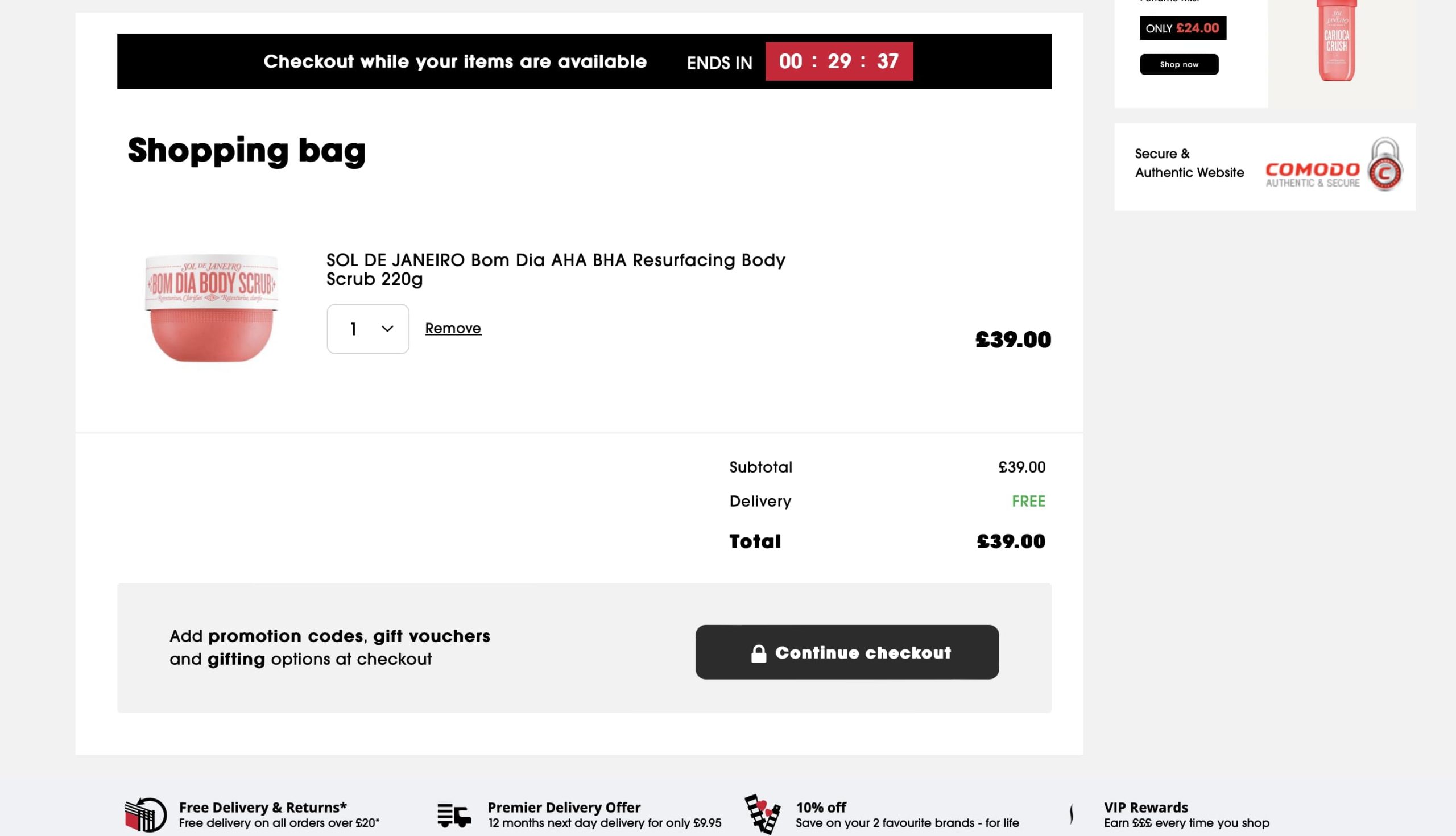Expand the quantity selector chevron
Screen dimensions: 1456x836
pos(386,329)
